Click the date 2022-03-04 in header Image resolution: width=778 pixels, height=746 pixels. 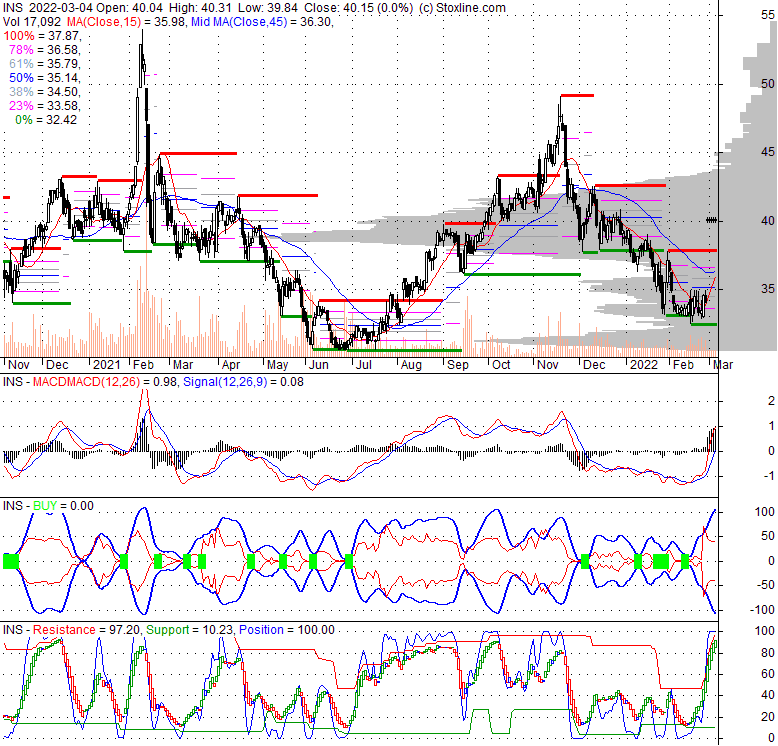[x=61, y=8]
